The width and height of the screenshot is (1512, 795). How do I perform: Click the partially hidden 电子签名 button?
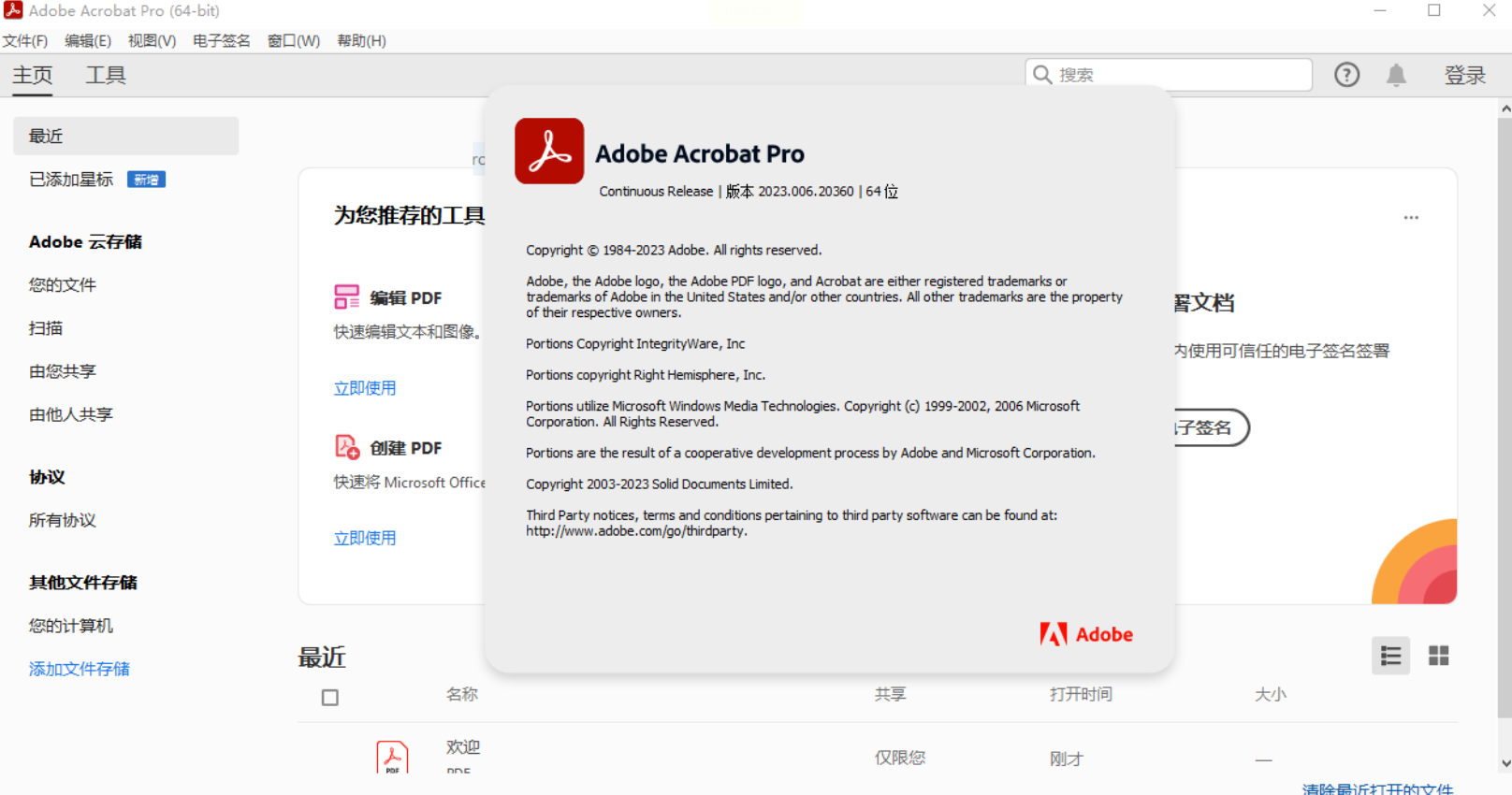tap(1212, 427)
